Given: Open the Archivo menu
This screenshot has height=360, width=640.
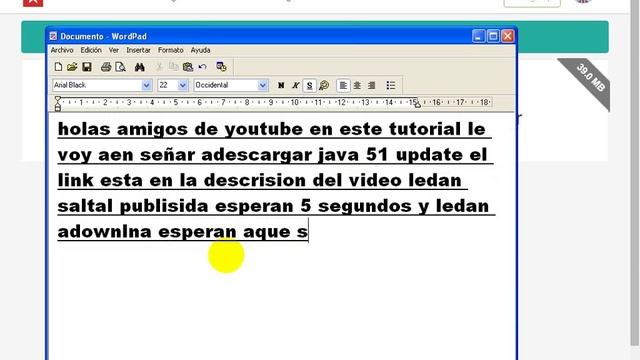Looking at the screenshot, I should click(62, 50).
